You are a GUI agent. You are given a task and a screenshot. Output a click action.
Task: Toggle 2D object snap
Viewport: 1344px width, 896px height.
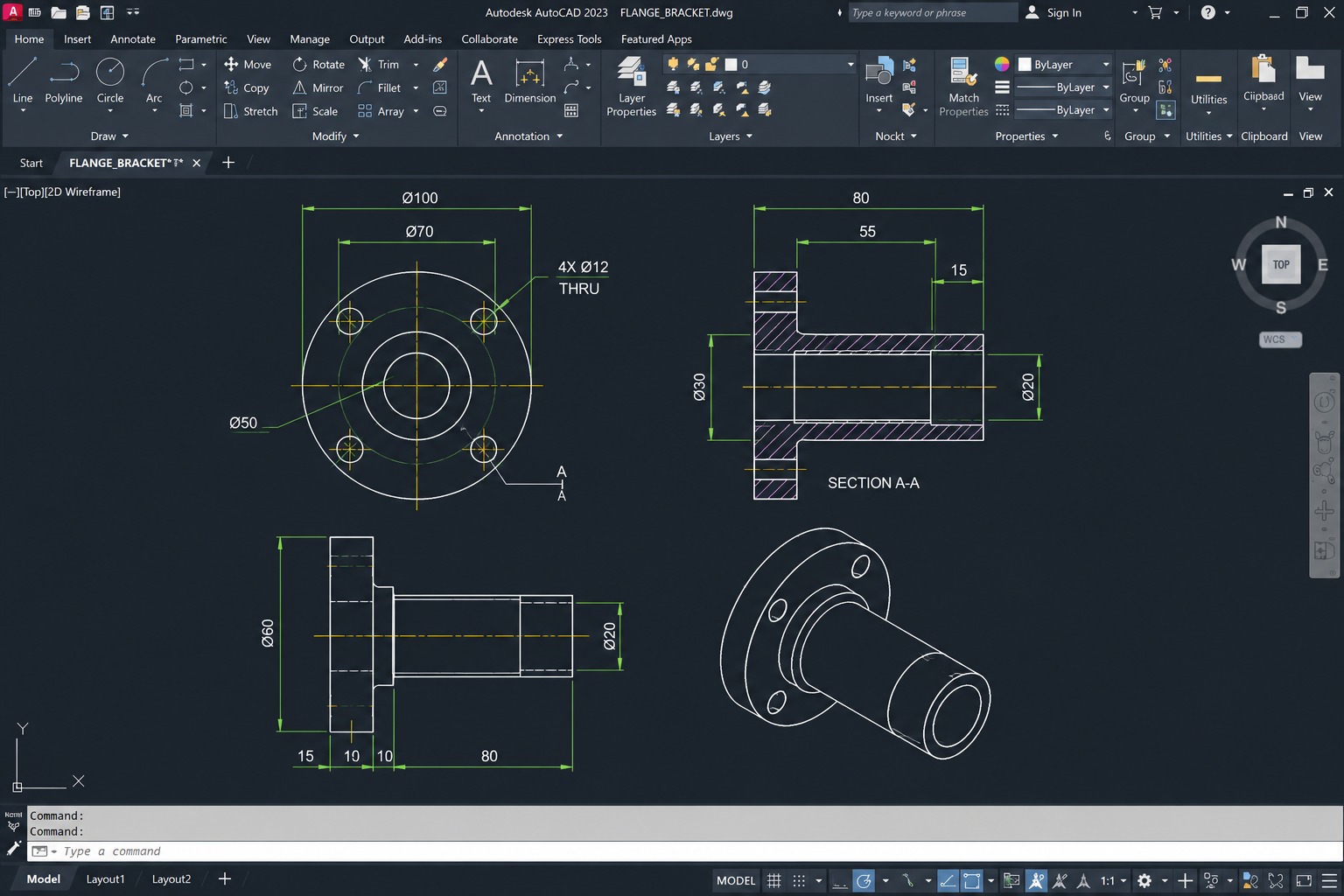(x=971, y=880)
